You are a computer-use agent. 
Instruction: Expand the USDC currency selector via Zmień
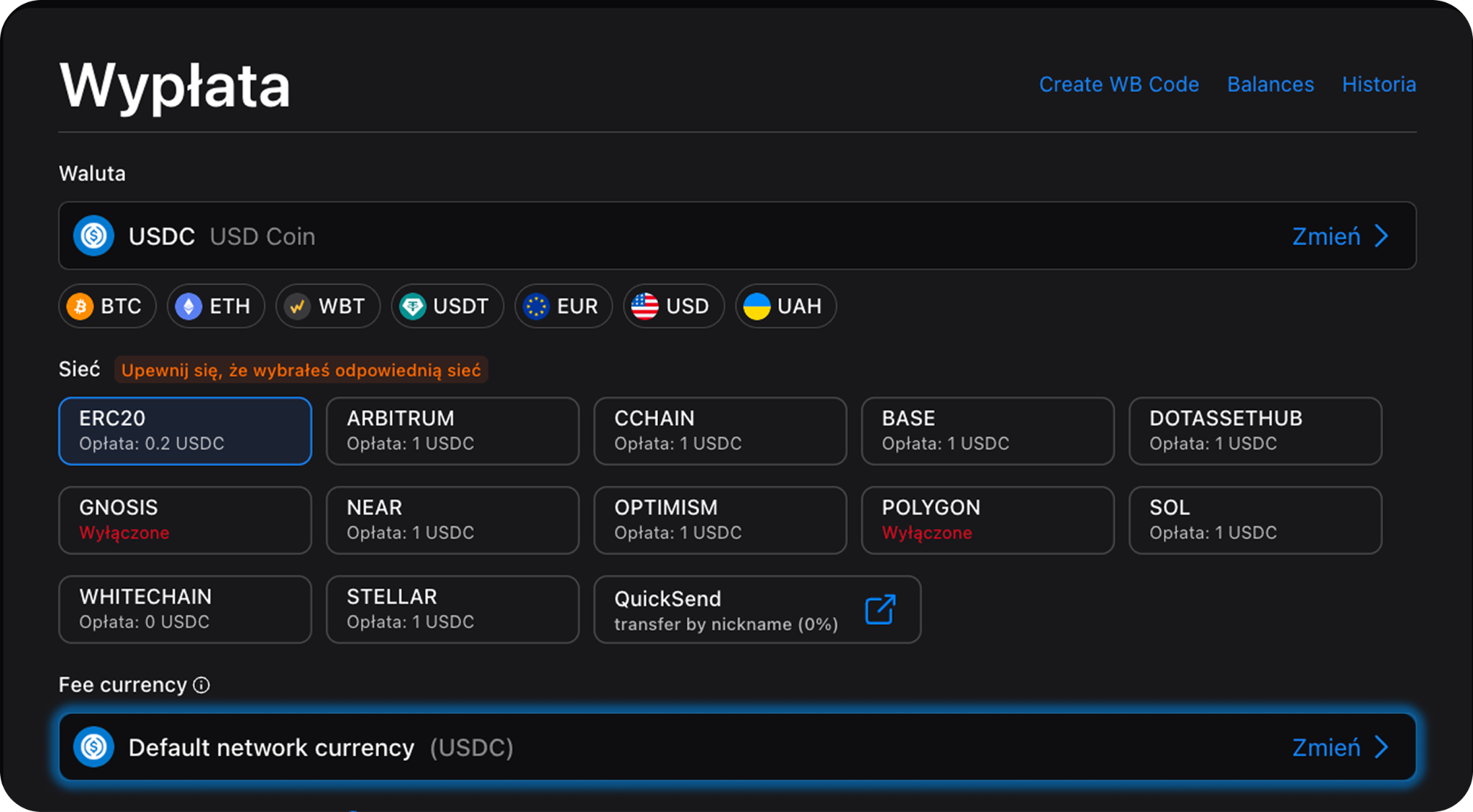coord(1326,237)
